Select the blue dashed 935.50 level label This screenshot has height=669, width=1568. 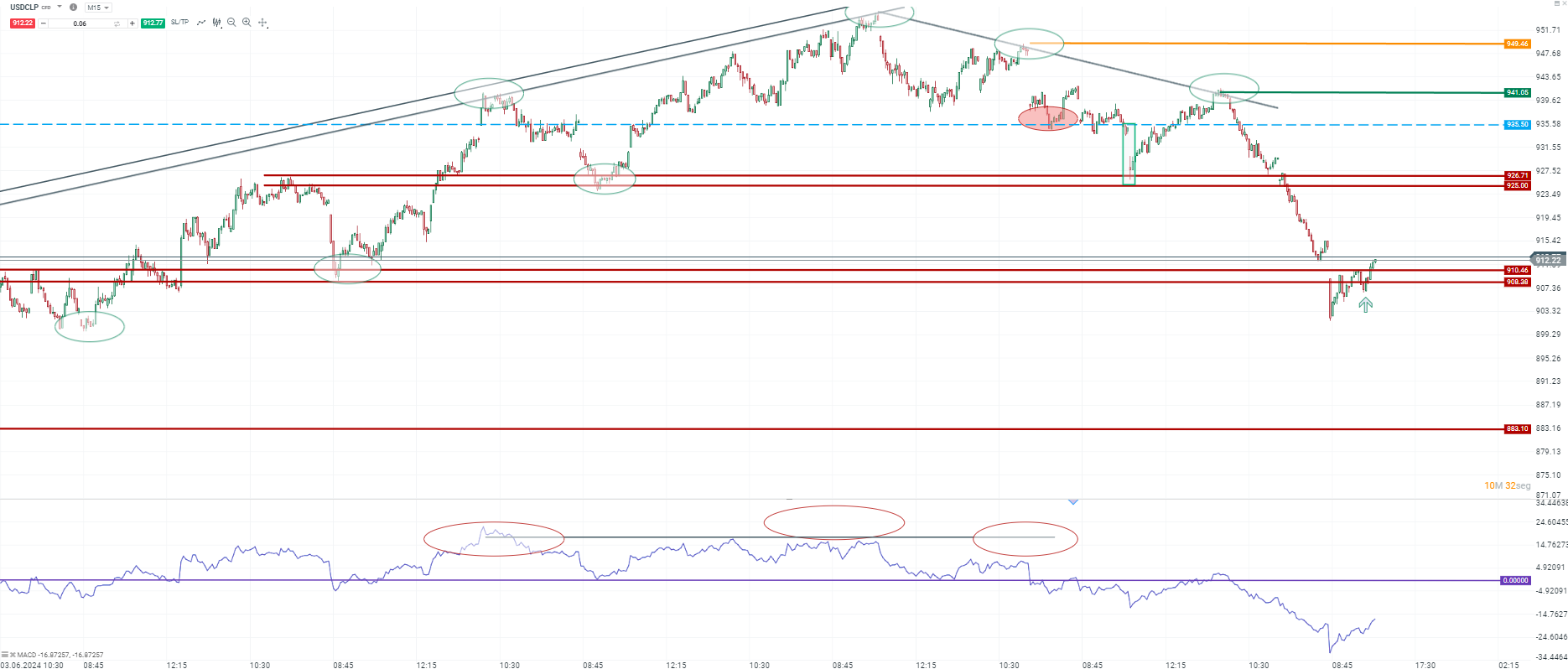click(1517, 124)
